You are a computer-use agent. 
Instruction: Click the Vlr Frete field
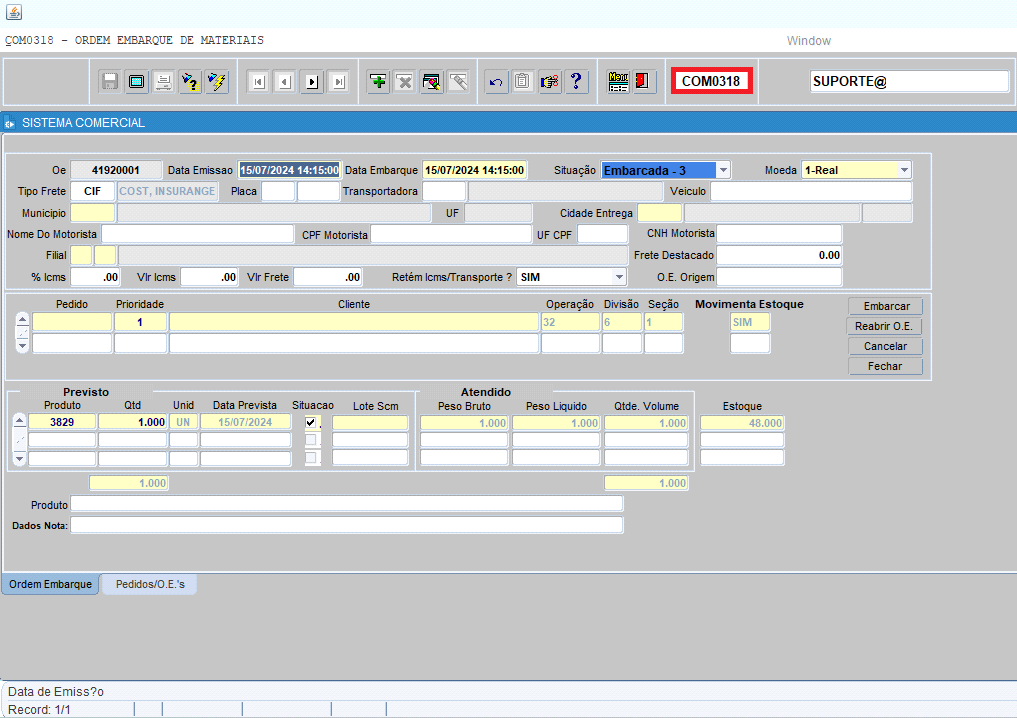point(328,277)
